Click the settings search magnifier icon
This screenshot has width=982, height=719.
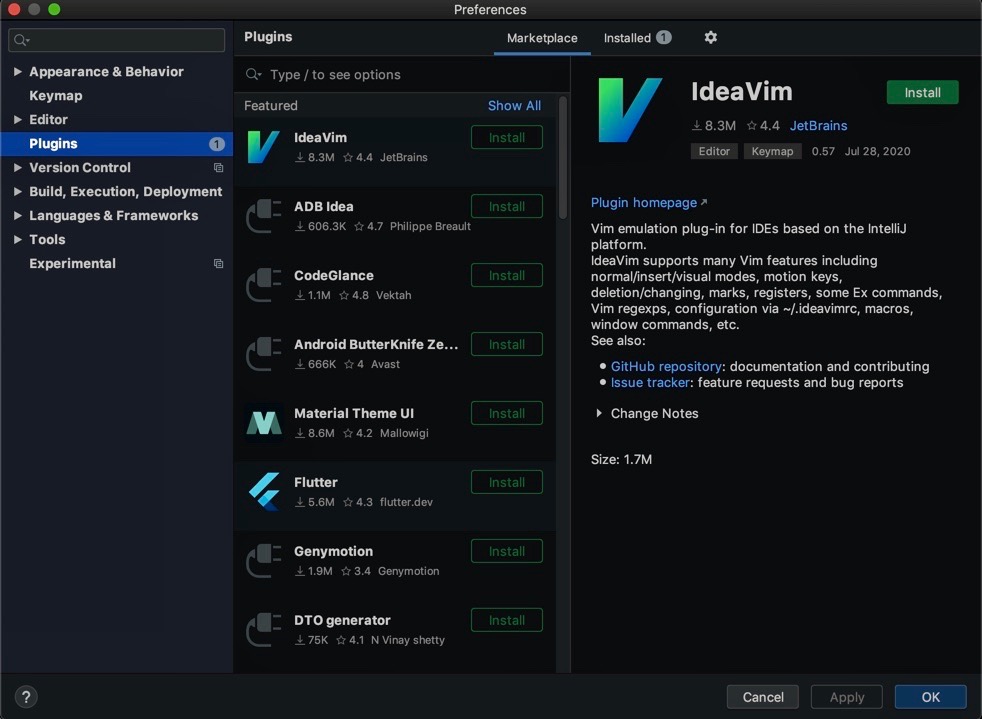tap(21, 40)
